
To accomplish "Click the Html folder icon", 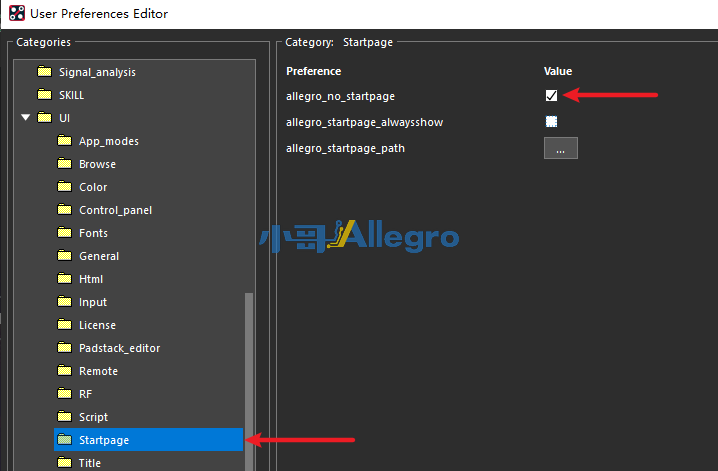I will 65,278.
